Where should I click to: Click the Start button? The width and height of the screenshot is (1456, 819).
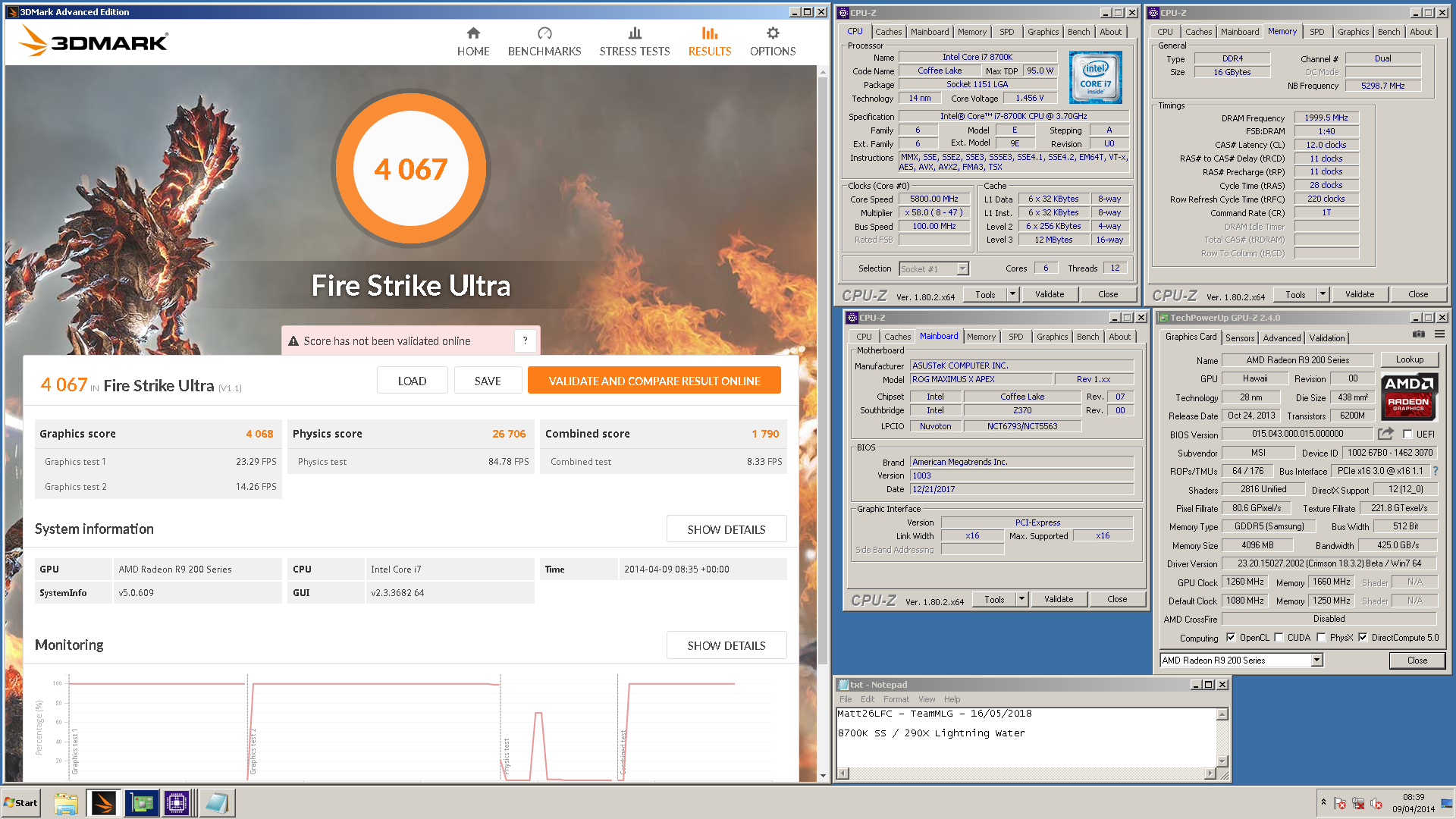tap(20, 803)
